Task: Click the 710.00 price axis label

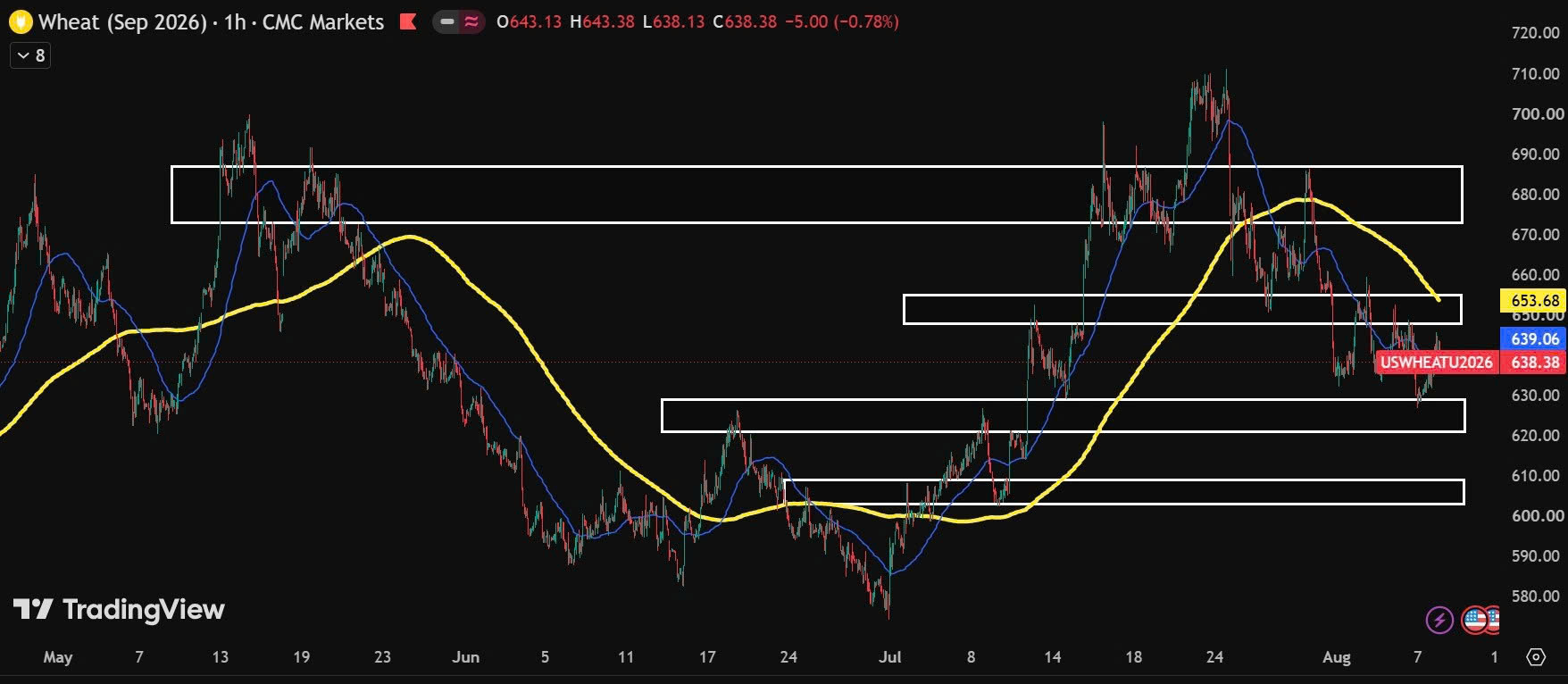Action: pyautogui.click(x=1536, y=73)
